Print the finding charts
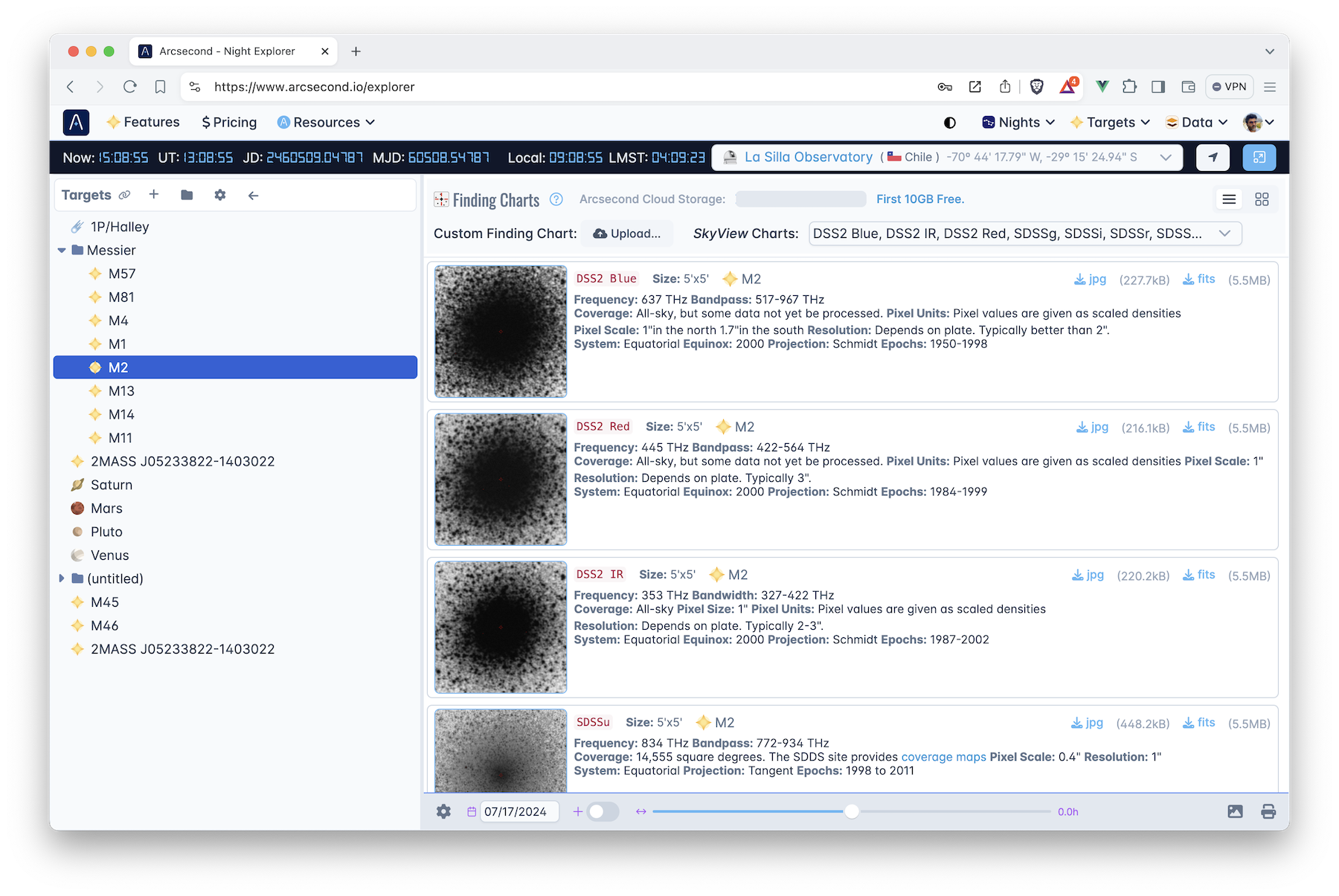1339x896 pixels. [1268, 811]
